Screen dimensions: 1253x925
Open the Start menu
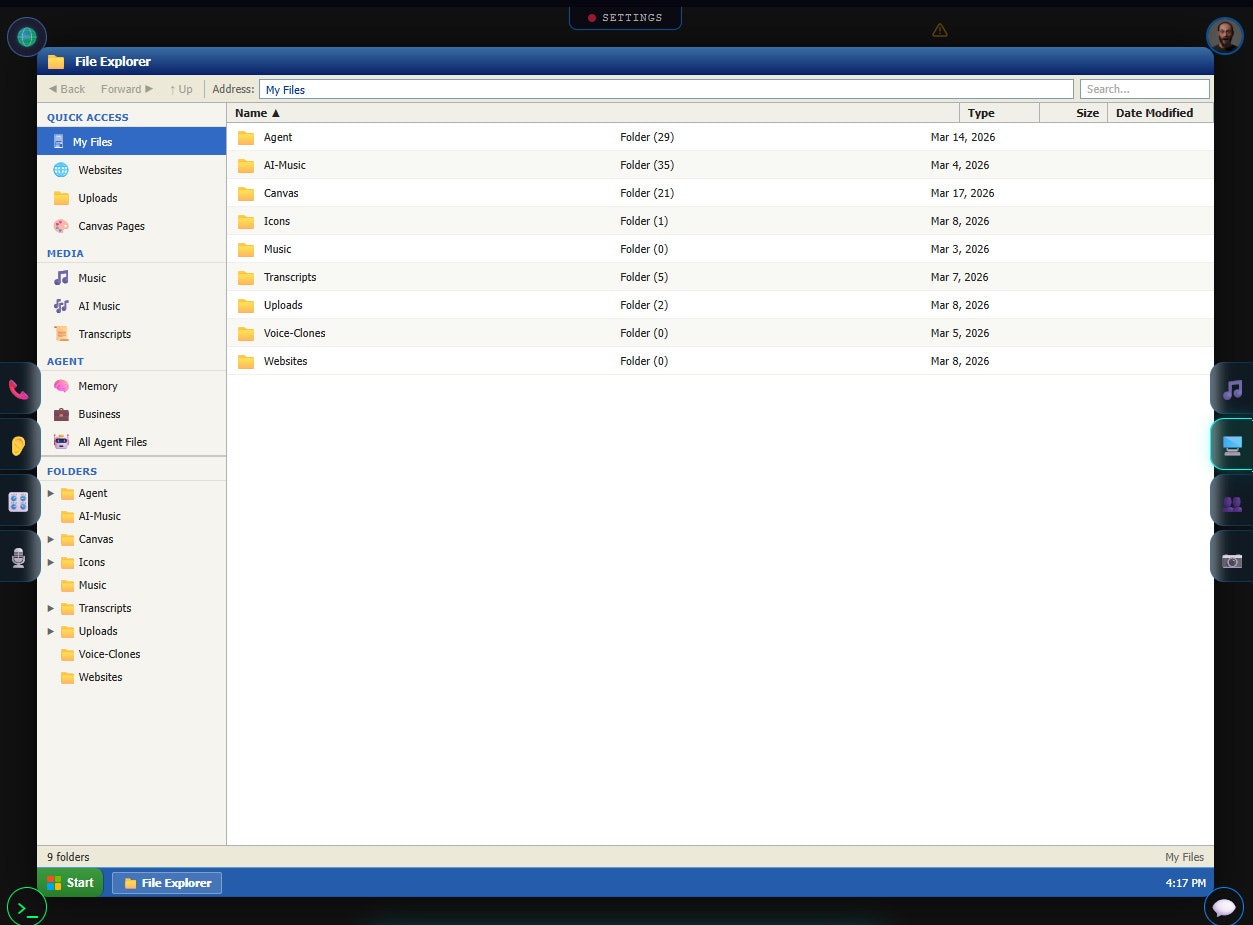(x=69, y=883)
